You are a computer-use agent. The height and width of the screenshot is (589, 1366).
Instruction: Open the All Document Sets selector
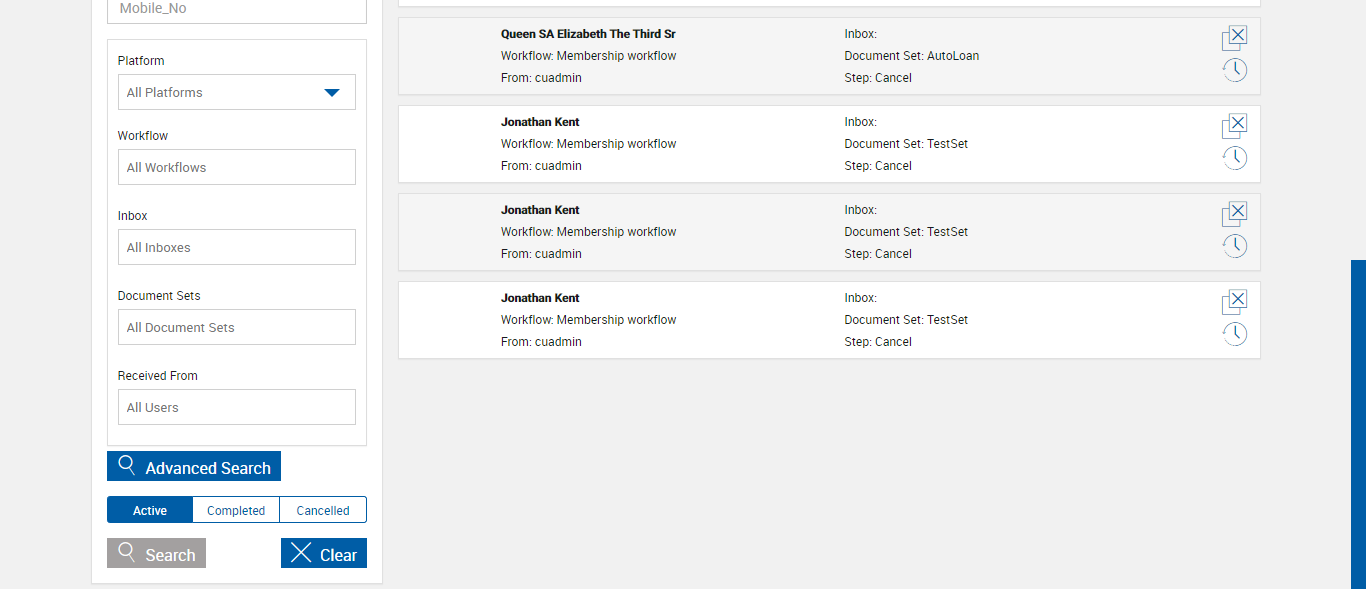tap(236, 327)
